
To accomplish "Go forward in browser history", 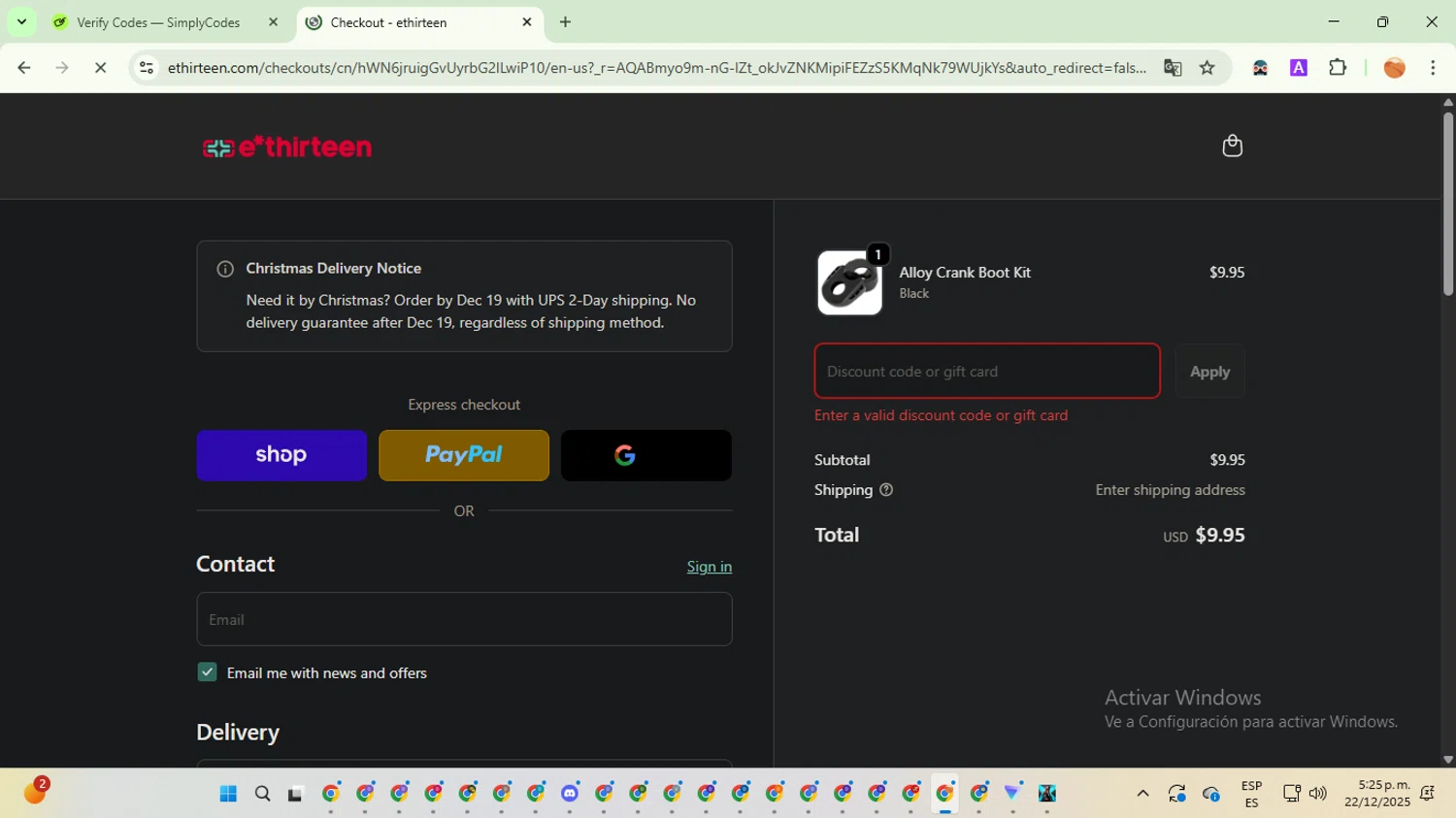I will [x=62, y=68].
